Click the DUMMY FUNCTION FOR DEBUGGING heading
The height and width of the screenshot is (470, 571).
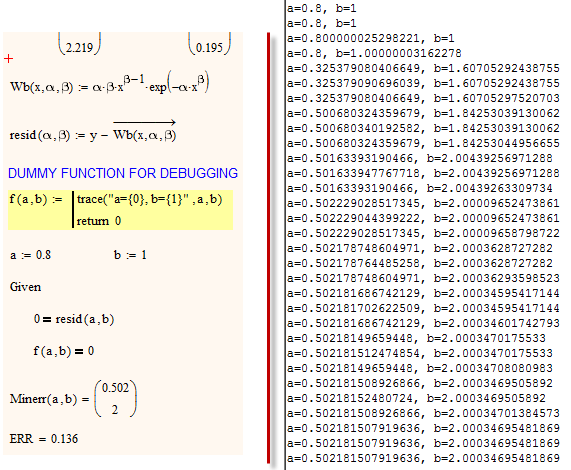coord(123,173)
